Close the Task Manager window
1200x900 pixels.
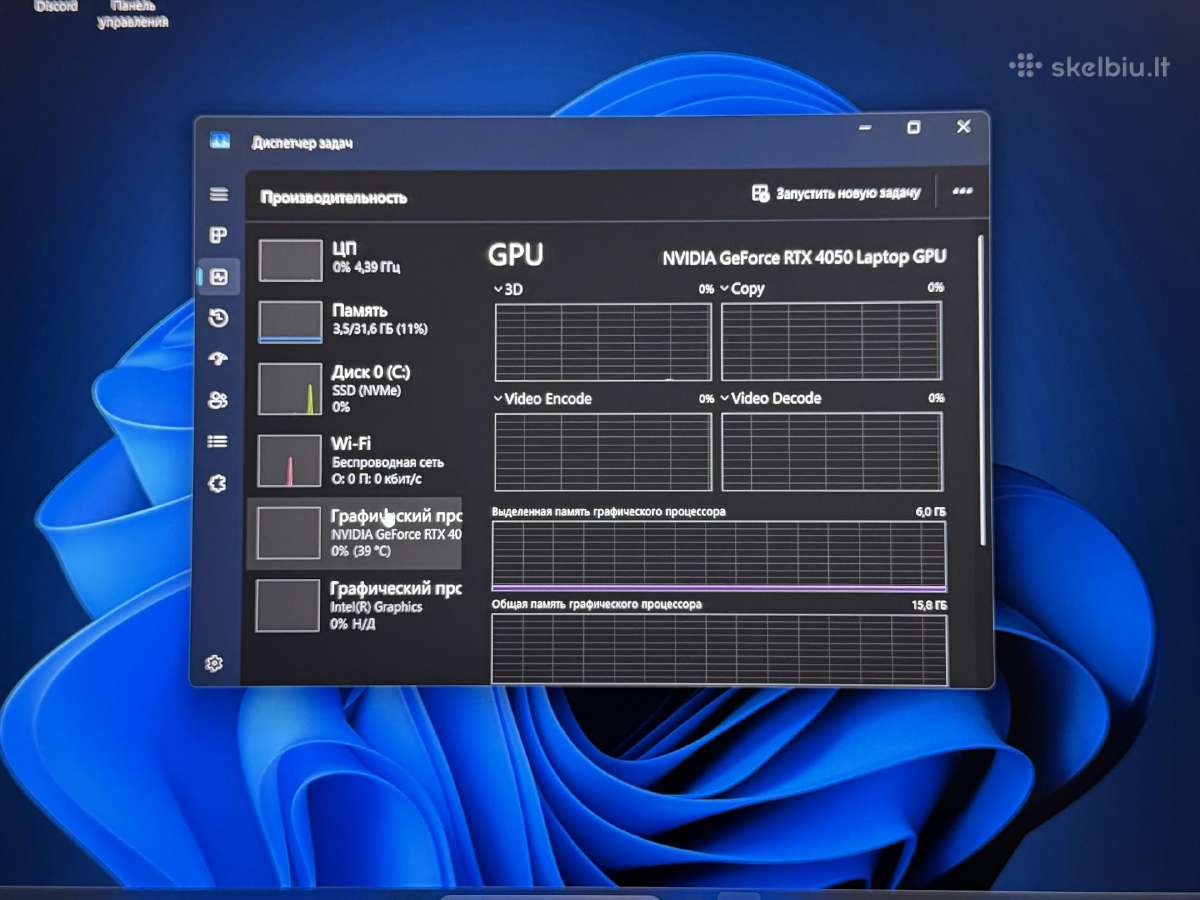[x=963, y=126]
